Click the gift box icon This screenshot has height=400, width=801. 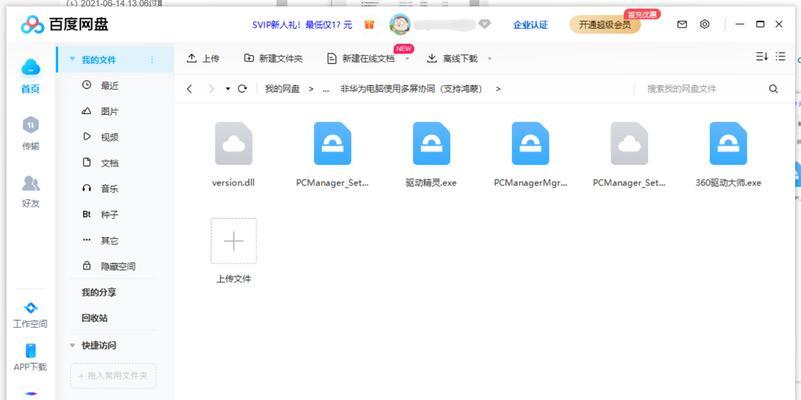[x=369, y=25]
